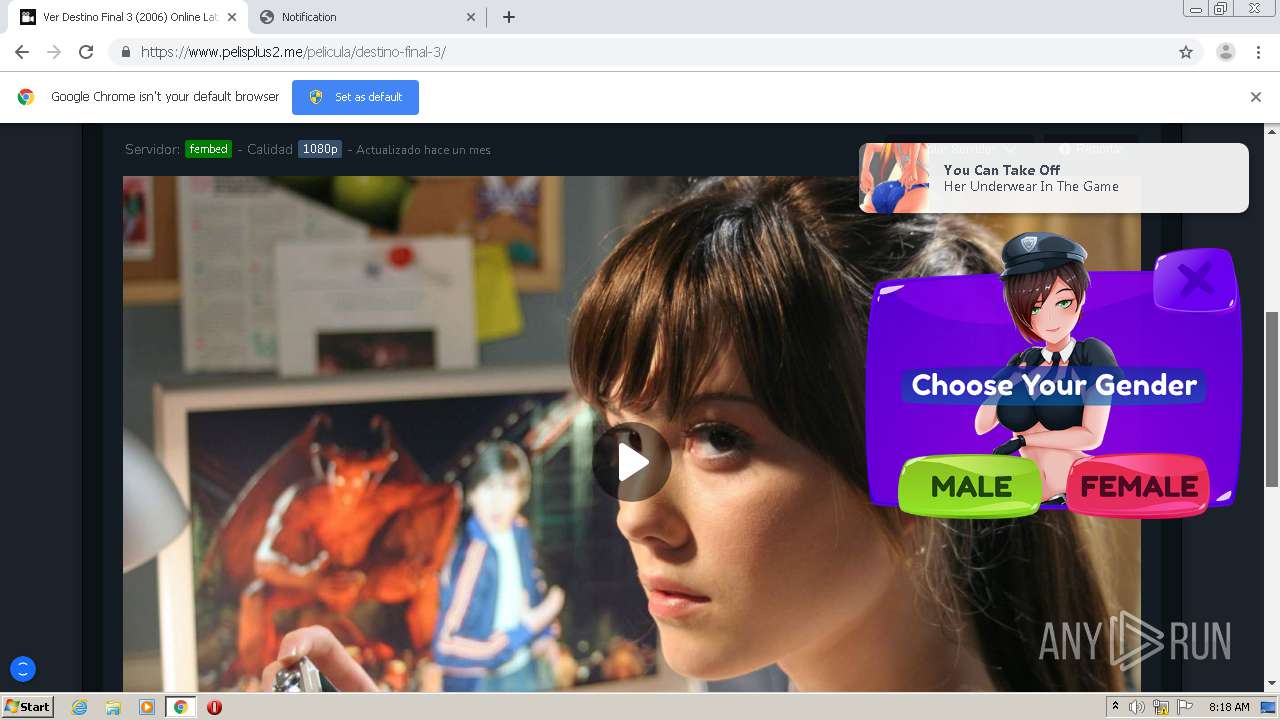Click Chrome icon in taskbar
This screenshot has width=1280, height=720.
point(180,707)
